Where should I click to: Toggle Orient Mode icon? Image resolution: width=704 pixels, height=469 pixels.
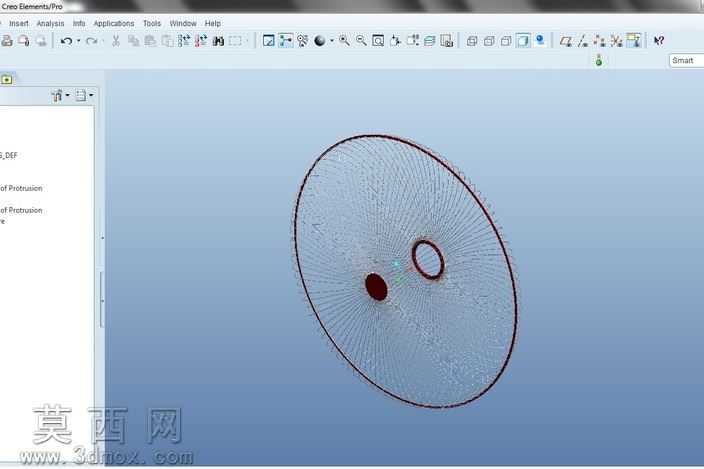tap(303, 41)
